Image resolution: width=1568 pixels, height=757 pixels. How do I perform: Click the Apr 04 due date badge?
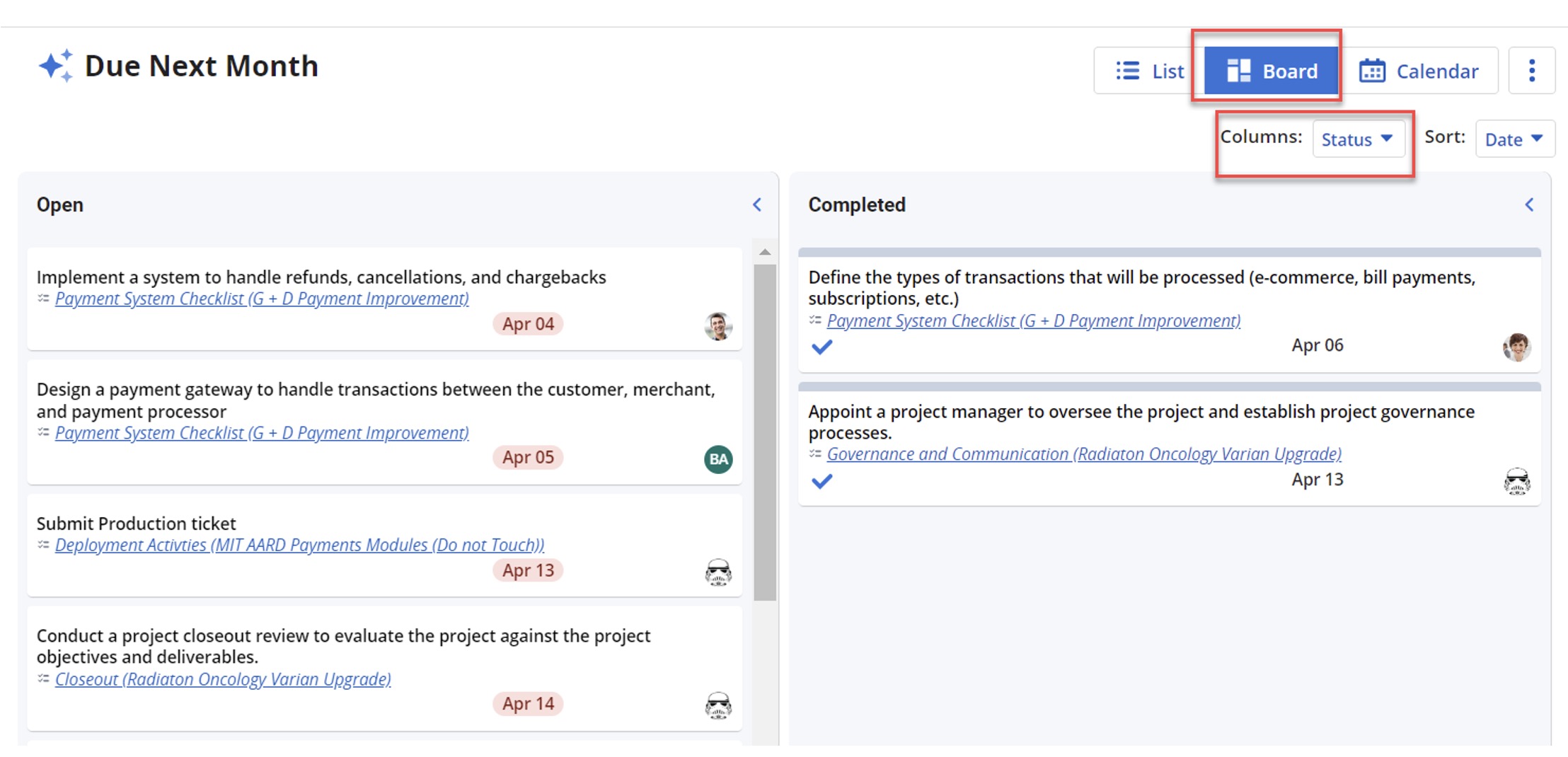[x=528, y=324]
